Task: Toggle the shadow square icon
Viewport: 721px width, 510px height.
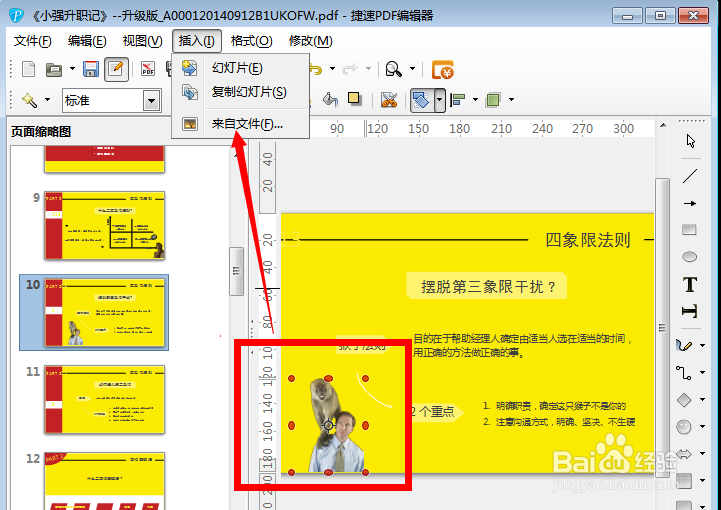Action: click(x=354, y=98)
